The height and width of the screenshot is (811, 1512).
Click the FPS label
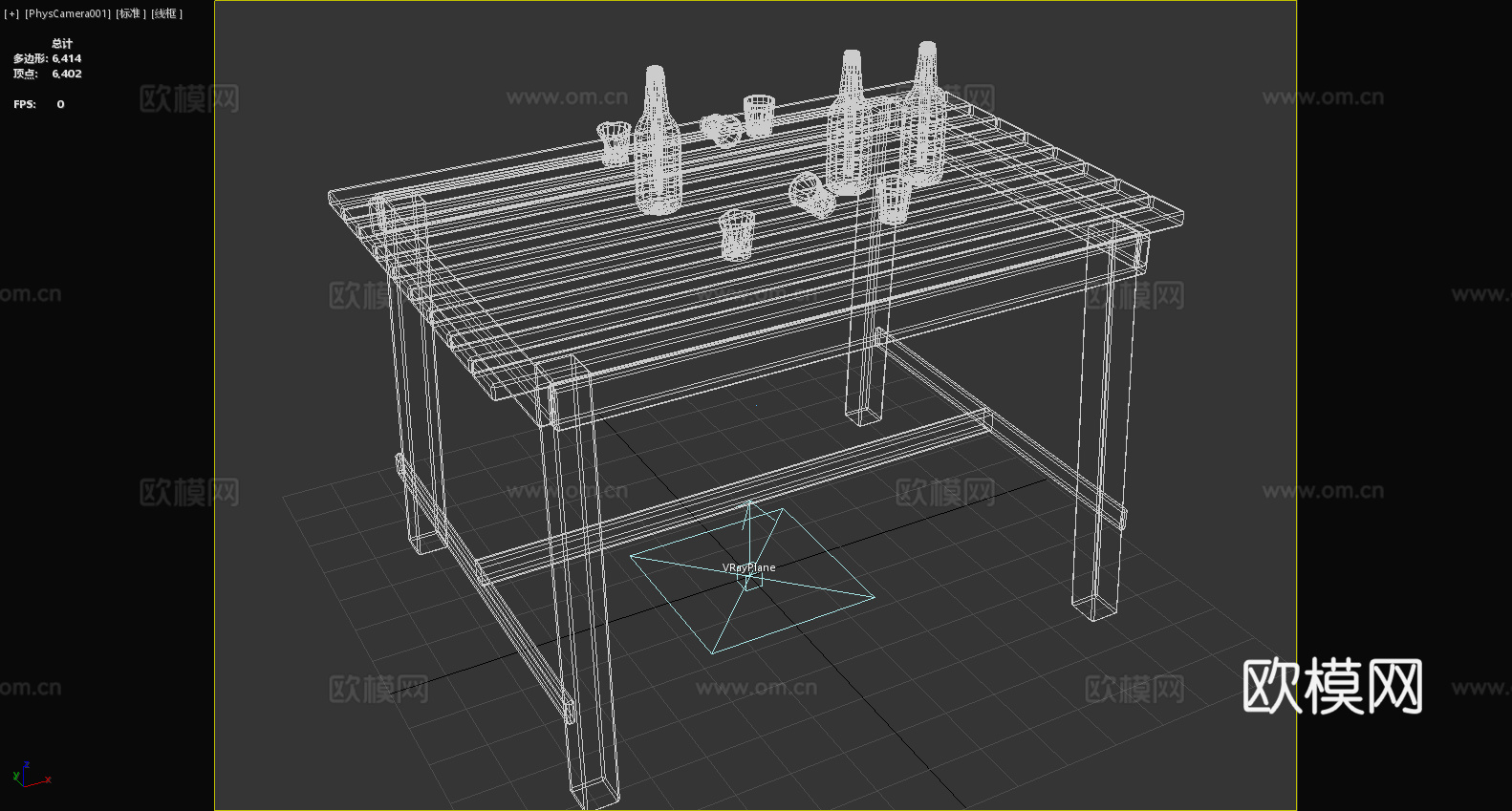click(x=25, y=104)
